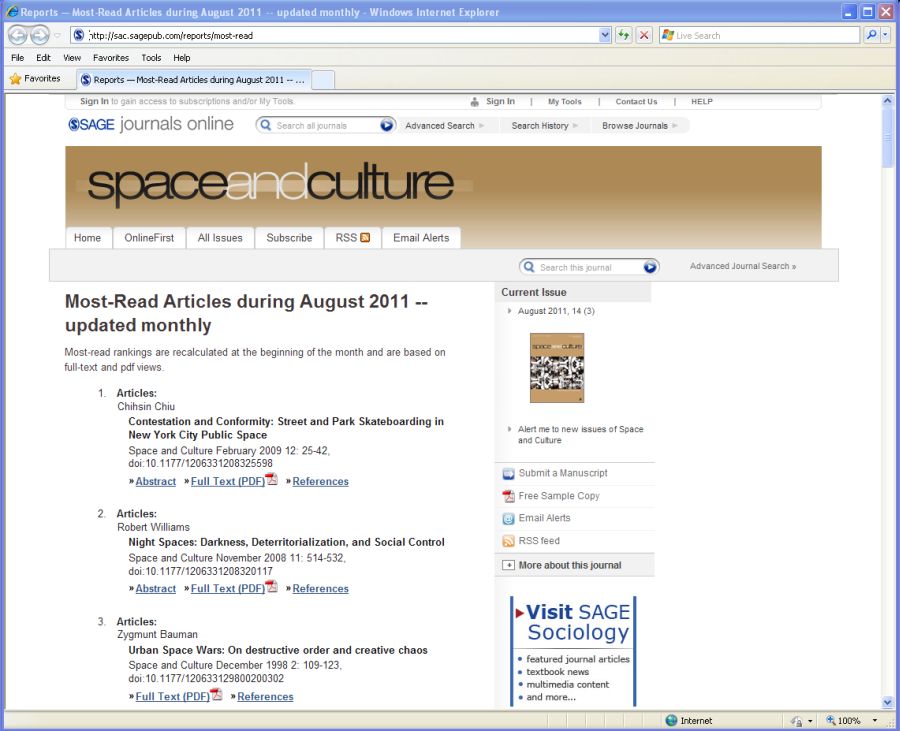Click the Refresh page icon

623,35
